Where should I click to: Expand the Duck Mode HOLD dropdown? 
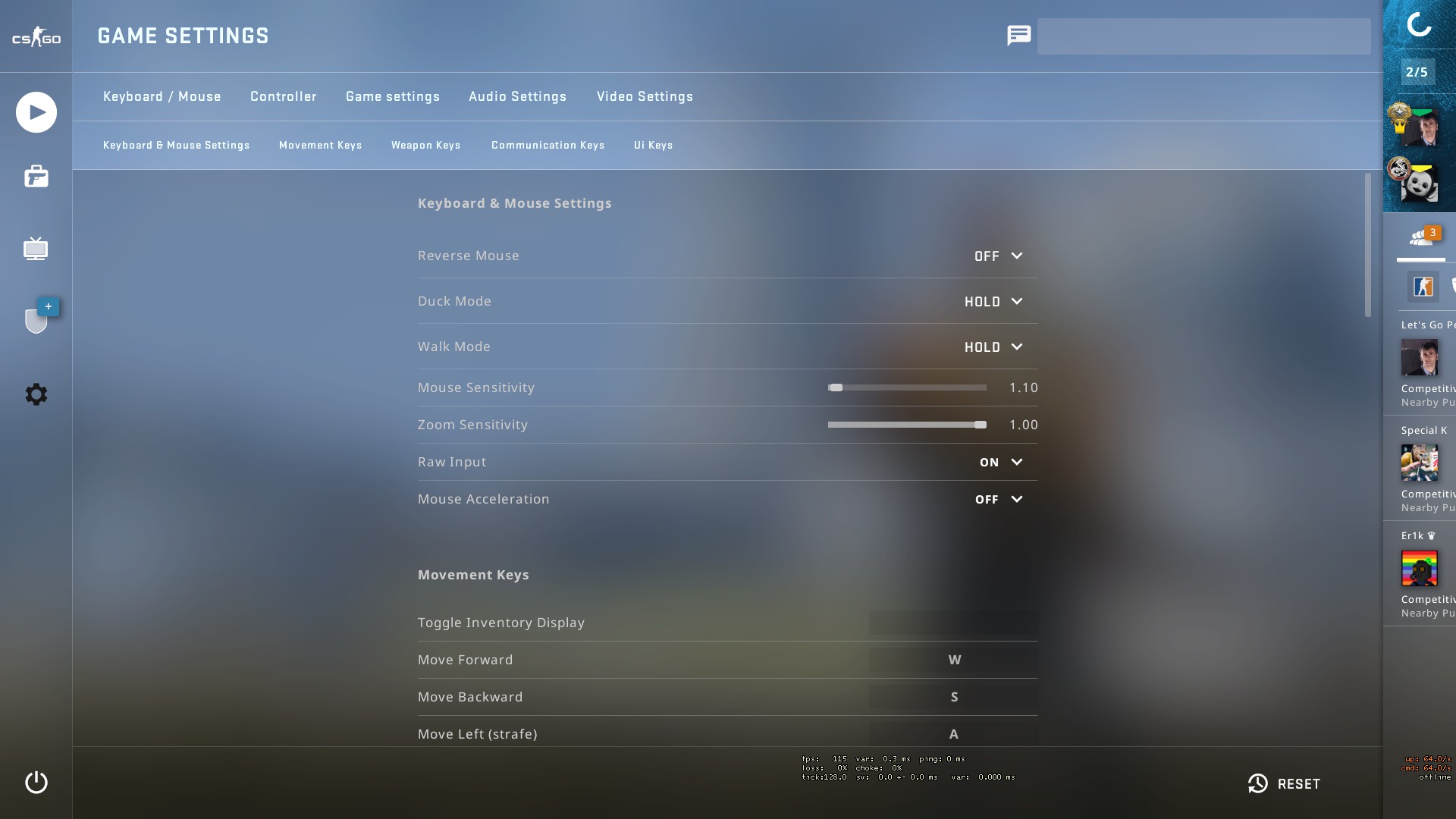click(993, 302)
